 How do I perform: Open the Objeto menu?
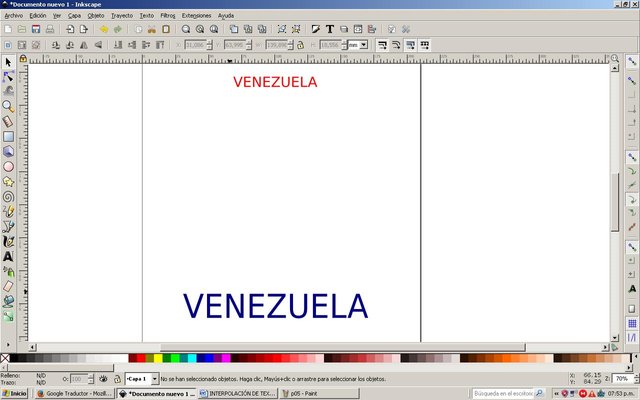point(96,16)
